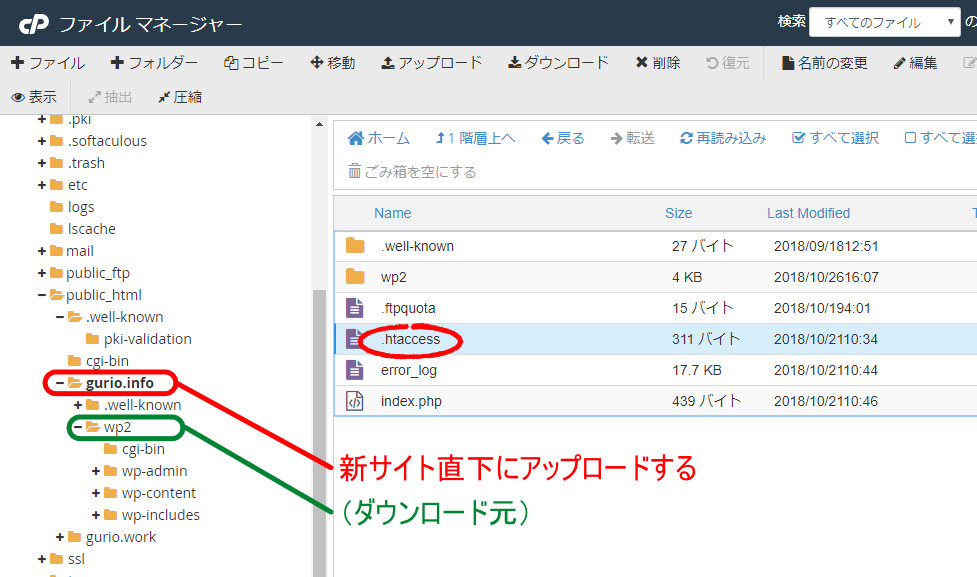Viewport: 977px width, 577px height.
Task: Click the コピー copy toolbar button
Action: pos(254,63)
